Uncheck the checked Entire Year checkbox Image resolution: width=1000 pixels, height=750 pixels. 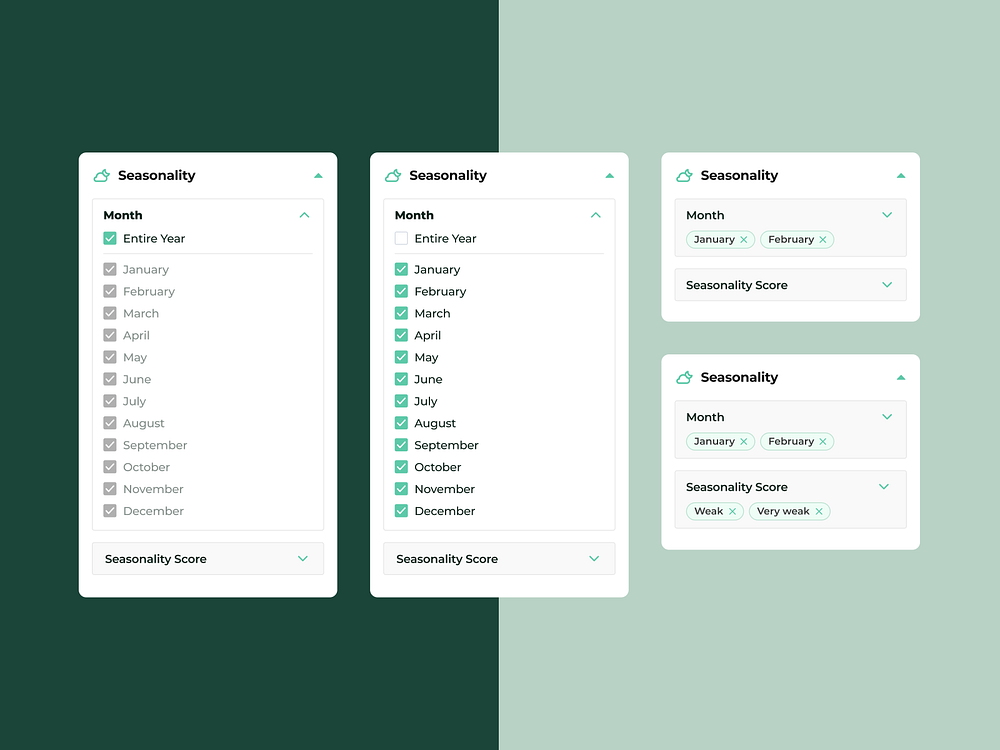pos(110,239)
